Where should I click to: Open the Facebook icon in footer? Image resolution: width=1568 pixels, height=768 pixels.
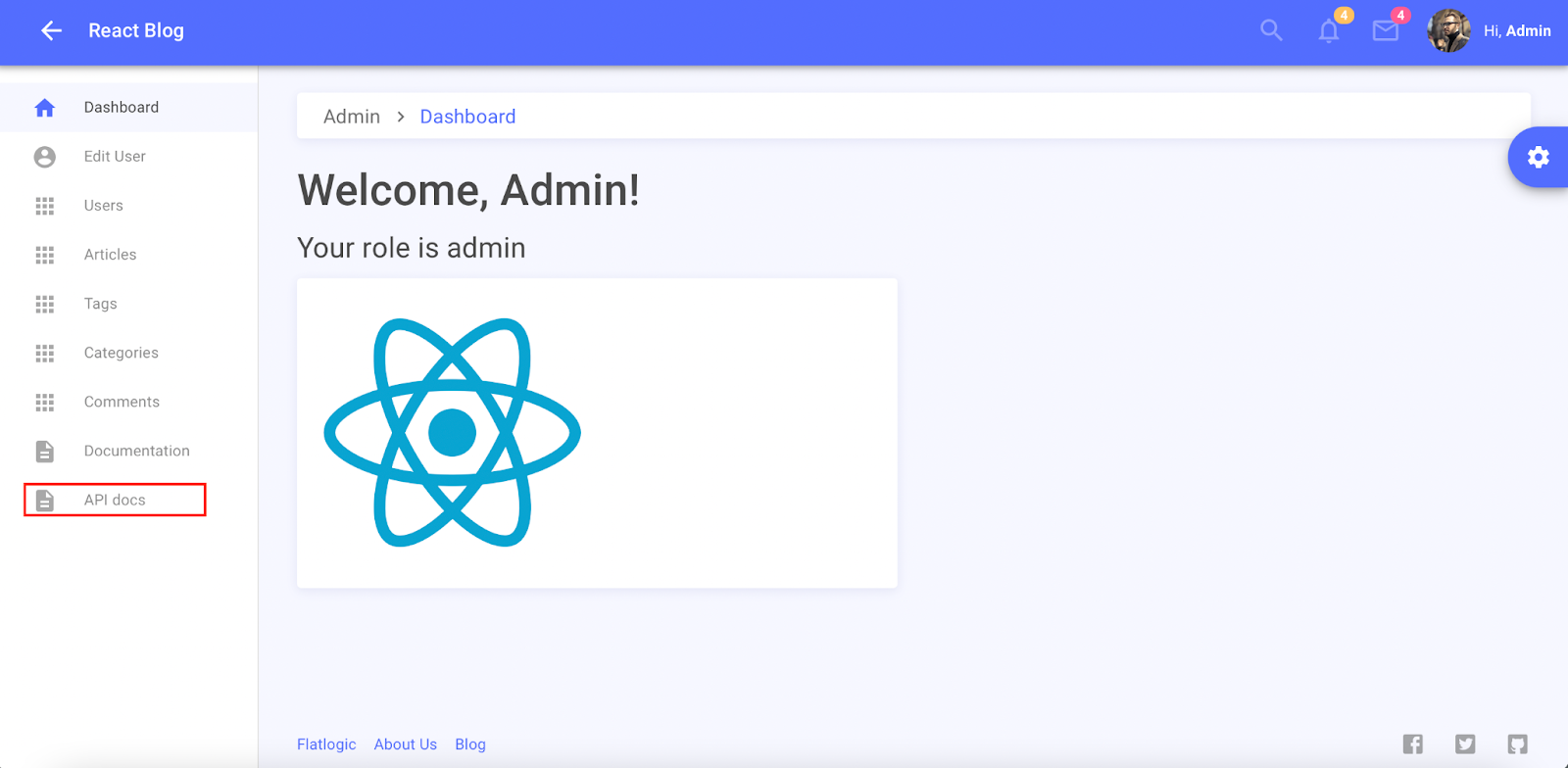click(1413, 744)
